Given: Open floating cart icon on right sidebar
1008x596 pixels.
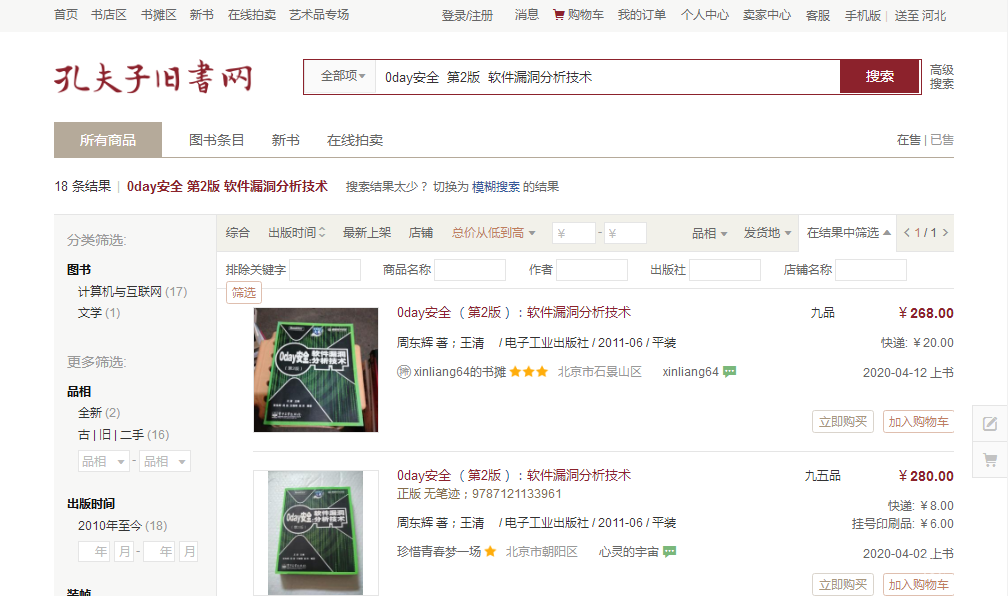Looking at the screenshot, I should click(990, 460).
